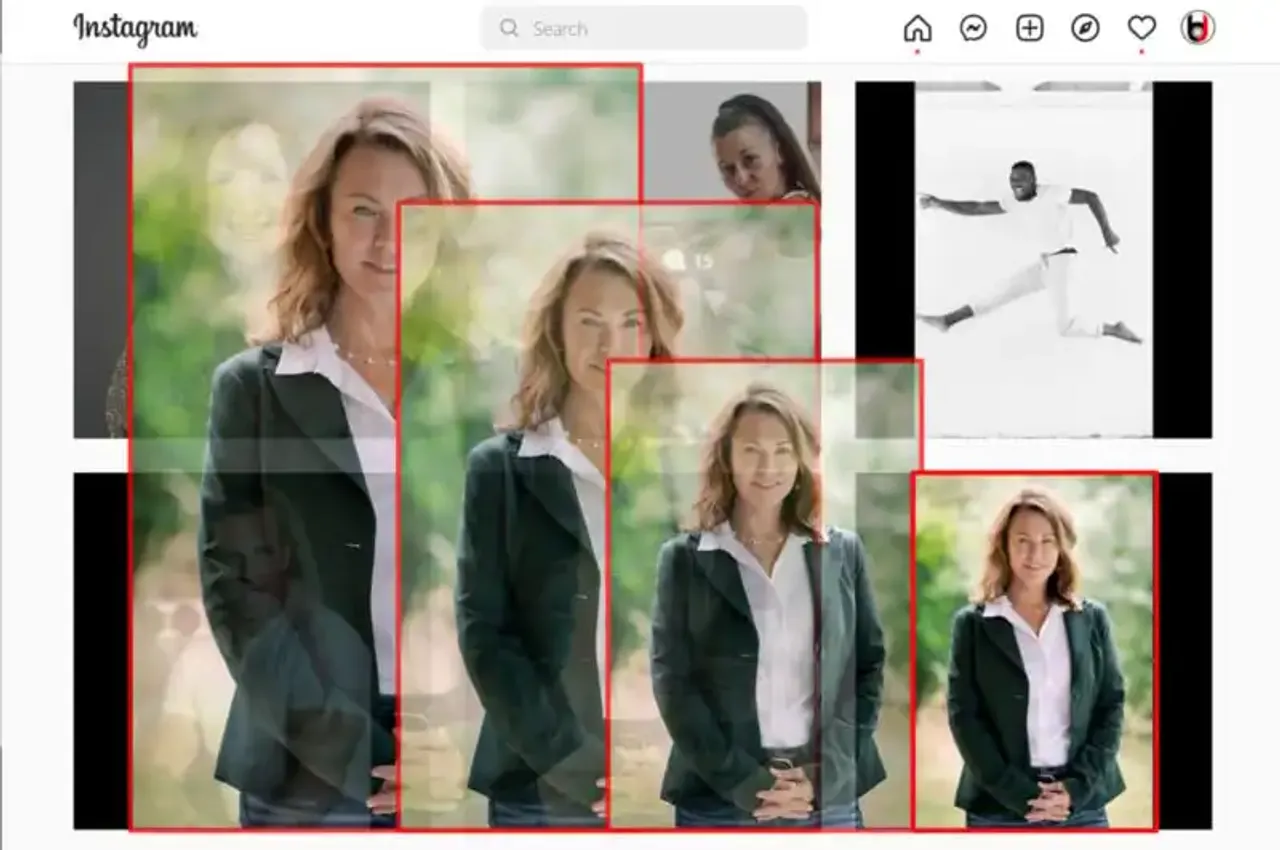Select the smallest red-framed blazer portrait
1280x850 pixels.
point(1034,650)
